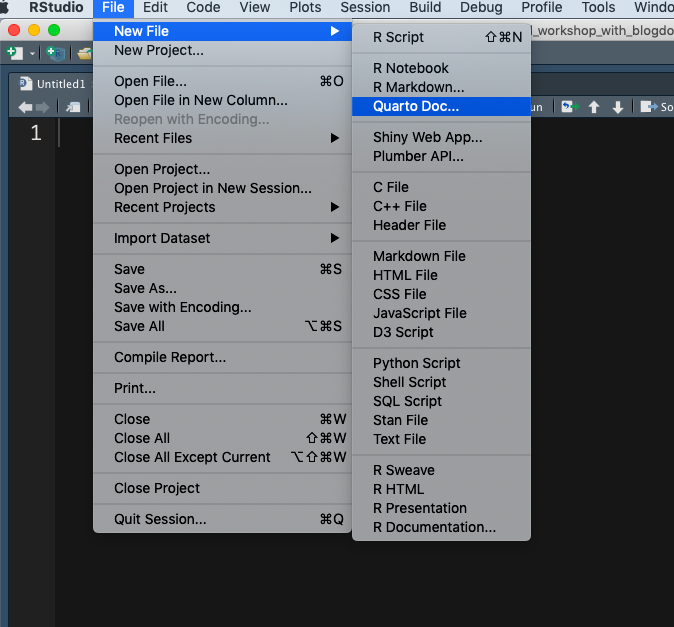Open the Plots menu
This screenshot has height=627, width=674.
[x=305, y=7]
